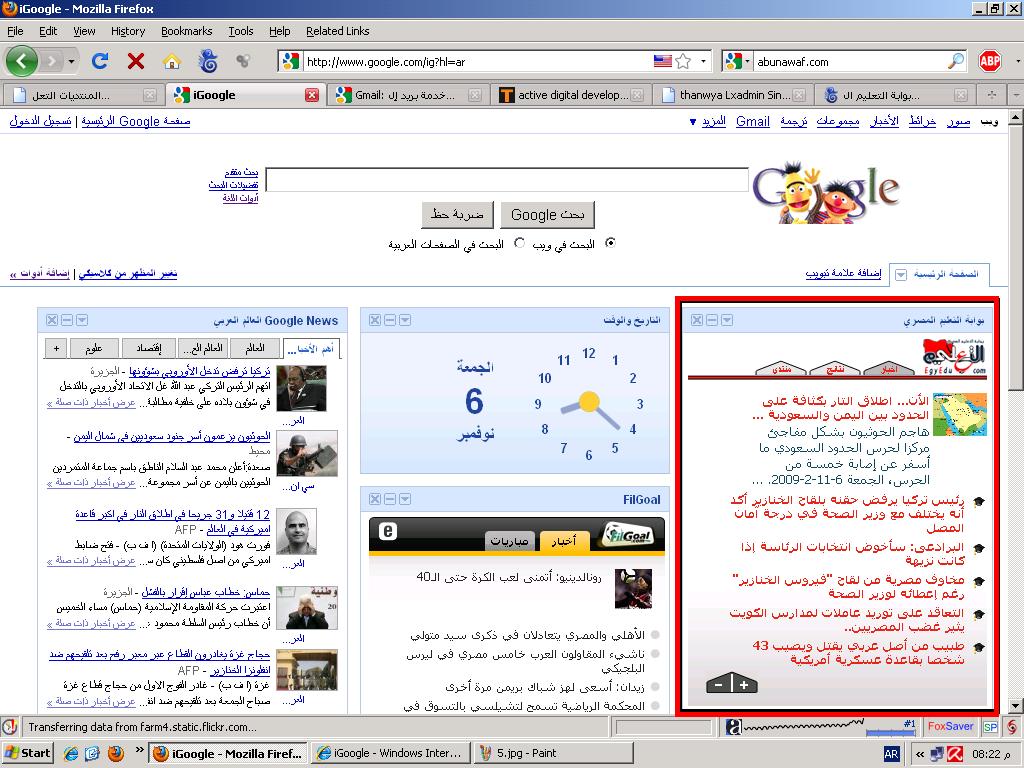Image resolution: width=1024 pixels, height=768 pixels.
Task: Open the sign in link
Action: point(40,121)
